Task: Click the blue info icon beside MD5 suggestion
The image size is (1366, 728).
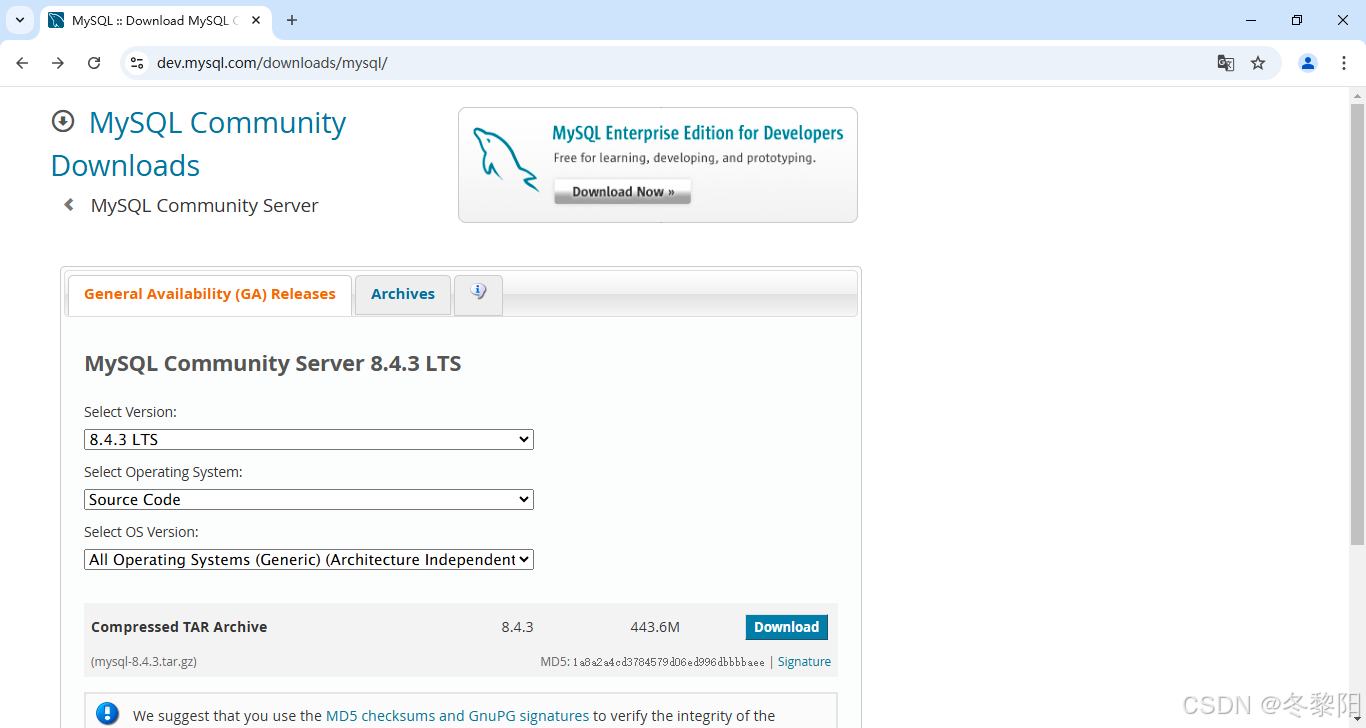Action: 107,714
